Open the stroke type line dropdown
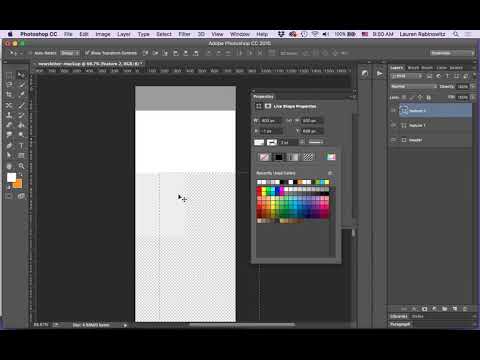Screen dimensions: 480x360 pyautogui.click(x=316, y=142)
